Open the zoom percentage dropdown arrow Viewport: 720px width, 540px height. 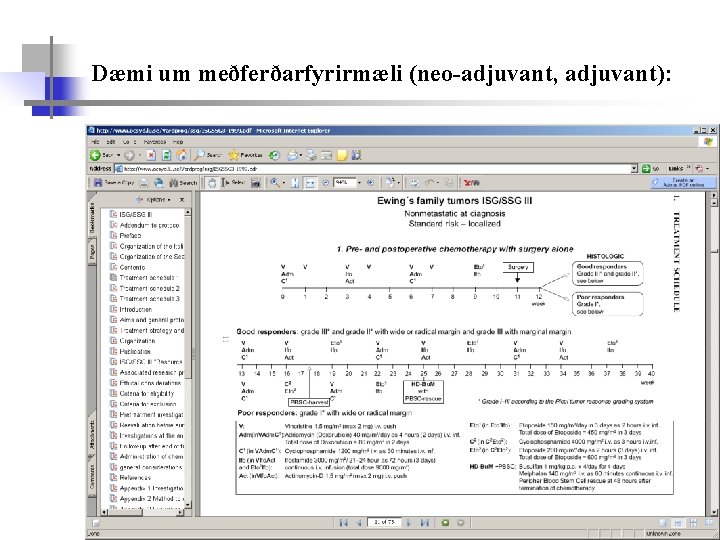359,183
